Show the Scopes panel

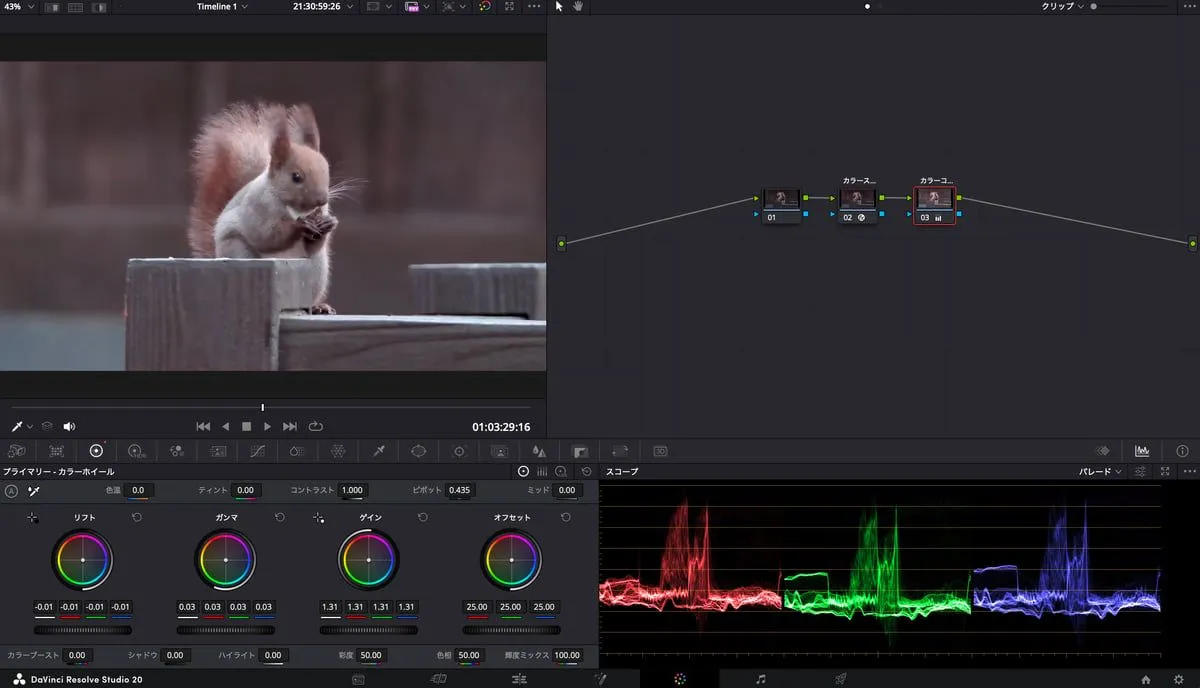(x=1142, y=451)
